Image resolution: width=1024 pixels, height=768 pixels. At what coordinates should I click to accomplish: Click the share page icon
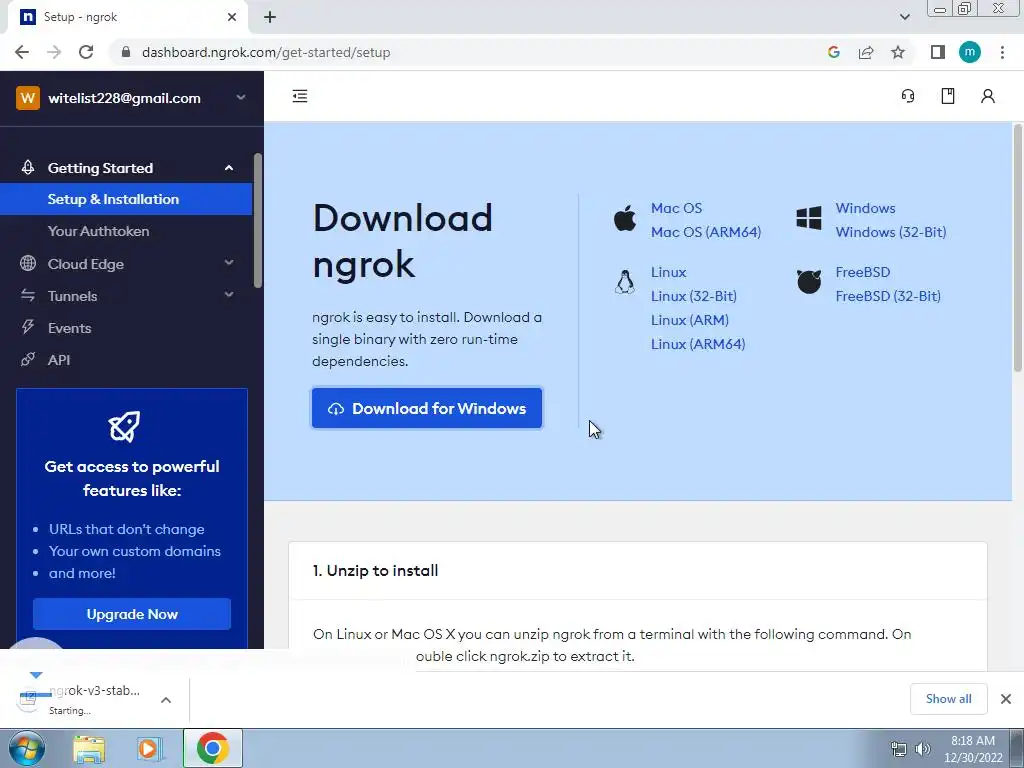866,52
